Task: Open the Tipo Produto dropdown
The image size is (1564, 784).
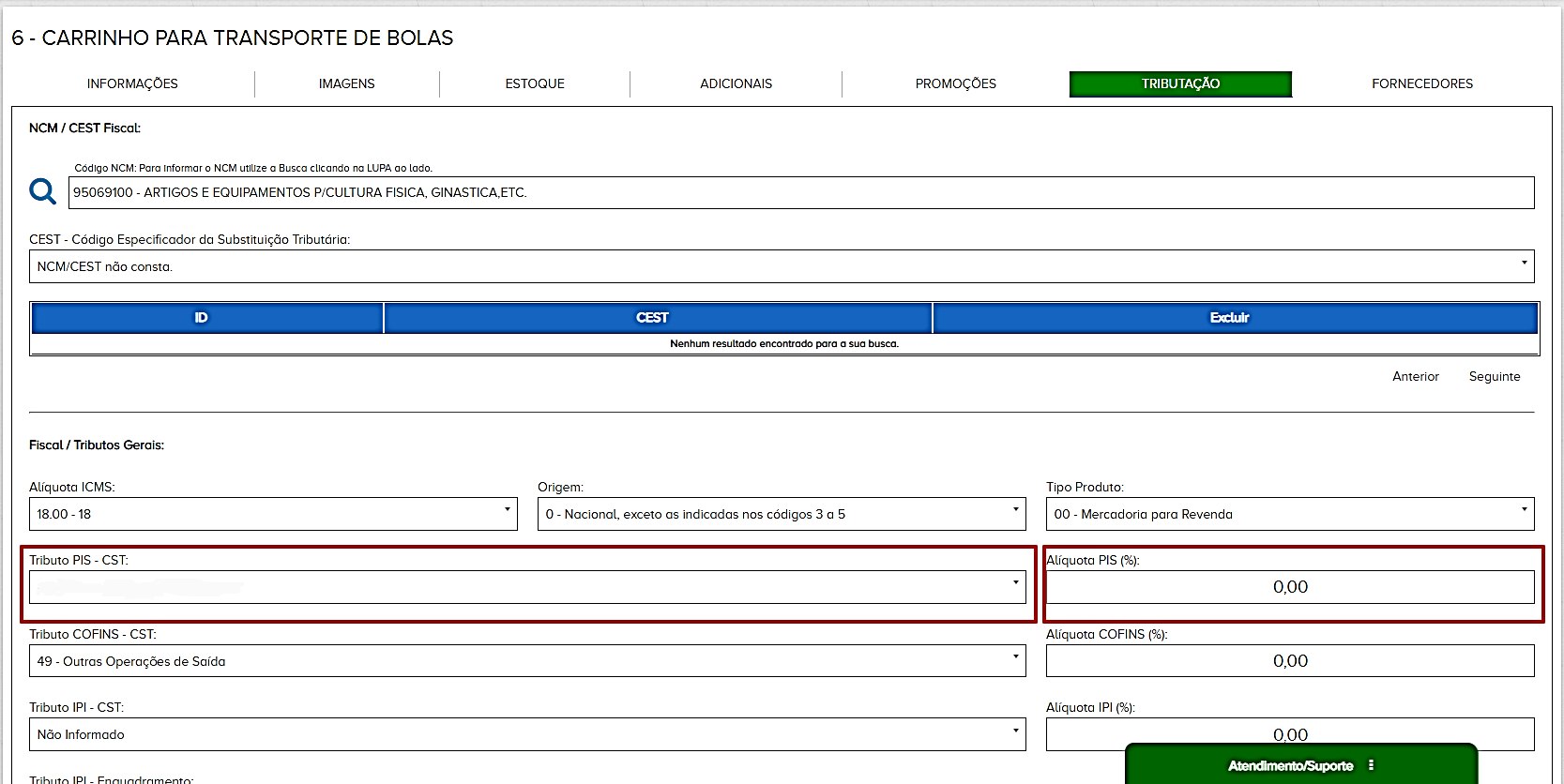Action: pos(1289,514)
